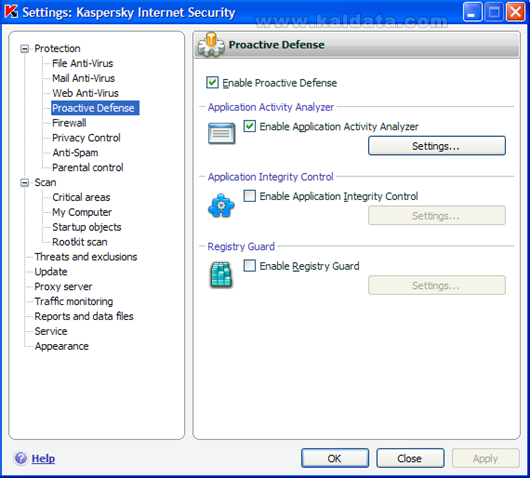The image size is (530, 478).
Task: Click the green Registry Guard icon
Action: coord(221,274)
